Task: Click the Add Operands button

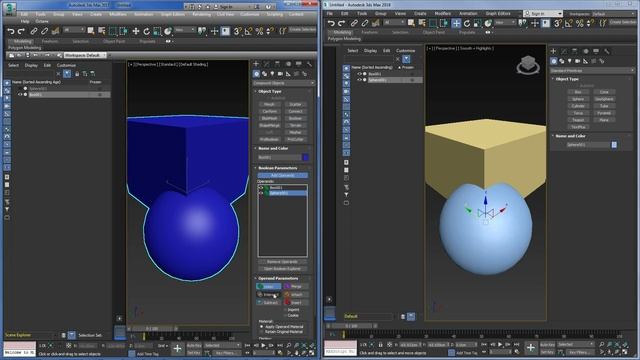Action: (283, 175)
